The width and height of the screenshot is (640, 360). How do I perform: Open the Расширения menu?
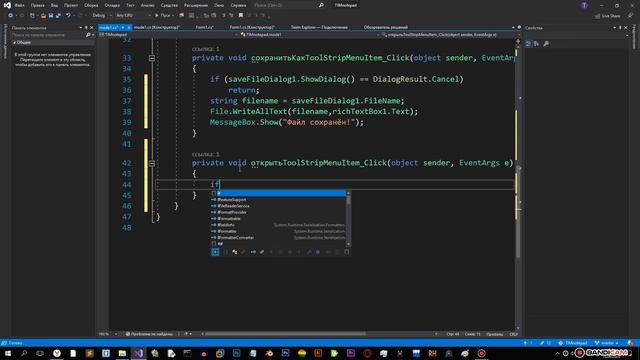coord(196,5)
